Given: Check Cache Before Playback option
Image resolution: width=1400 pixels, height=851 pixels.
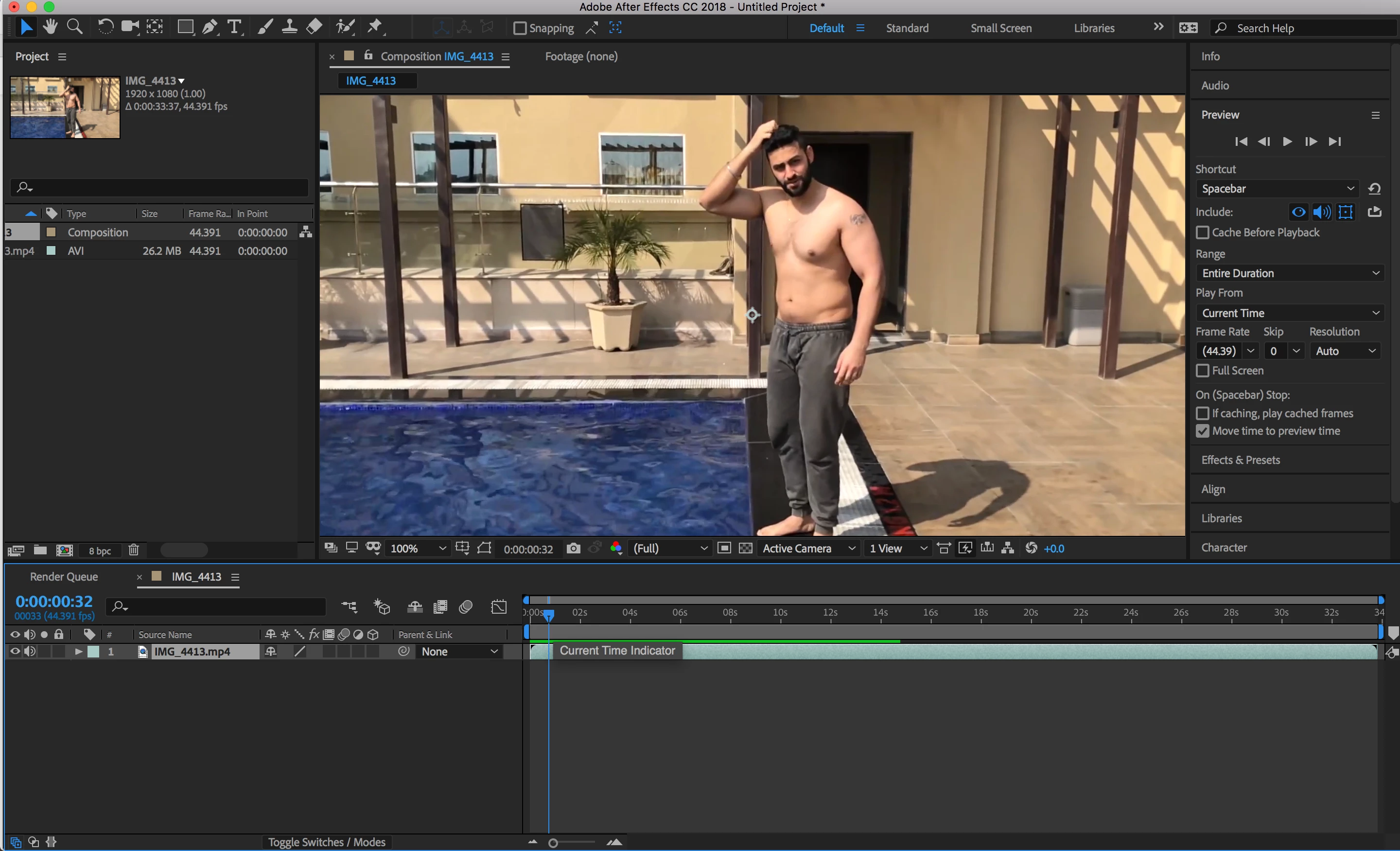Looking at the screenshot, I should click(1202, 232).
